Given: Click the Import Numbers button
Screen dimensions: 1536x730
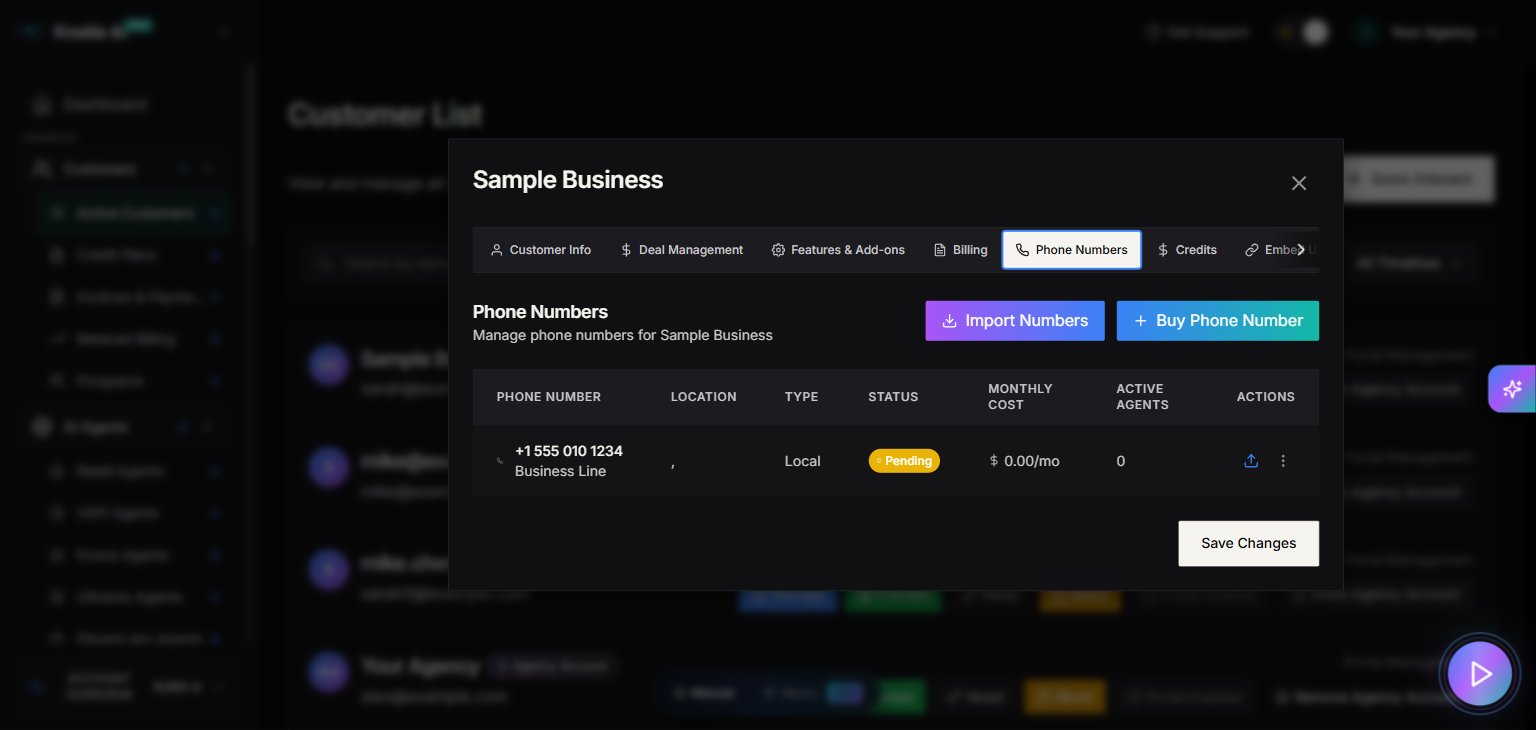Looking at the screenshot, I should click(1015, 321).
